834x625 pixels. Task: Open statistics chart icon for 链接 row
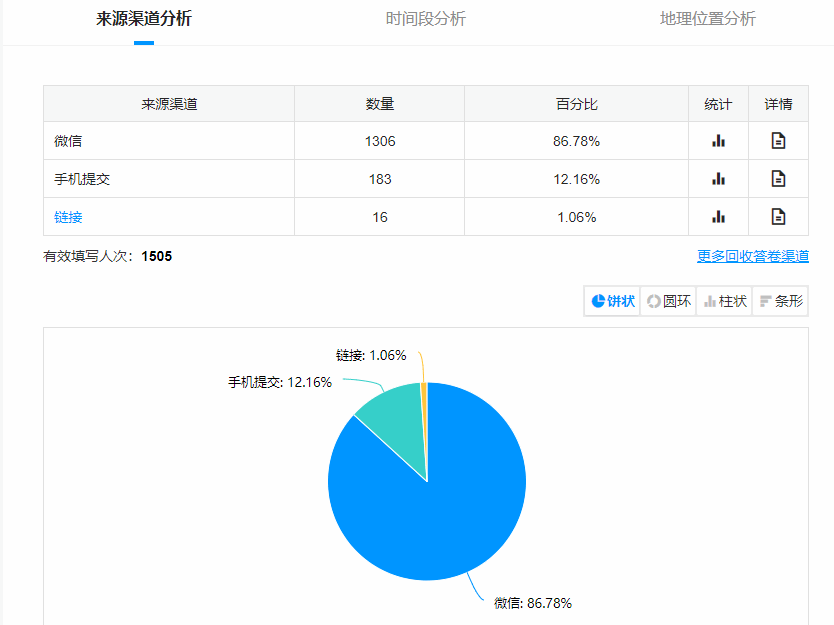click(718, 217)
